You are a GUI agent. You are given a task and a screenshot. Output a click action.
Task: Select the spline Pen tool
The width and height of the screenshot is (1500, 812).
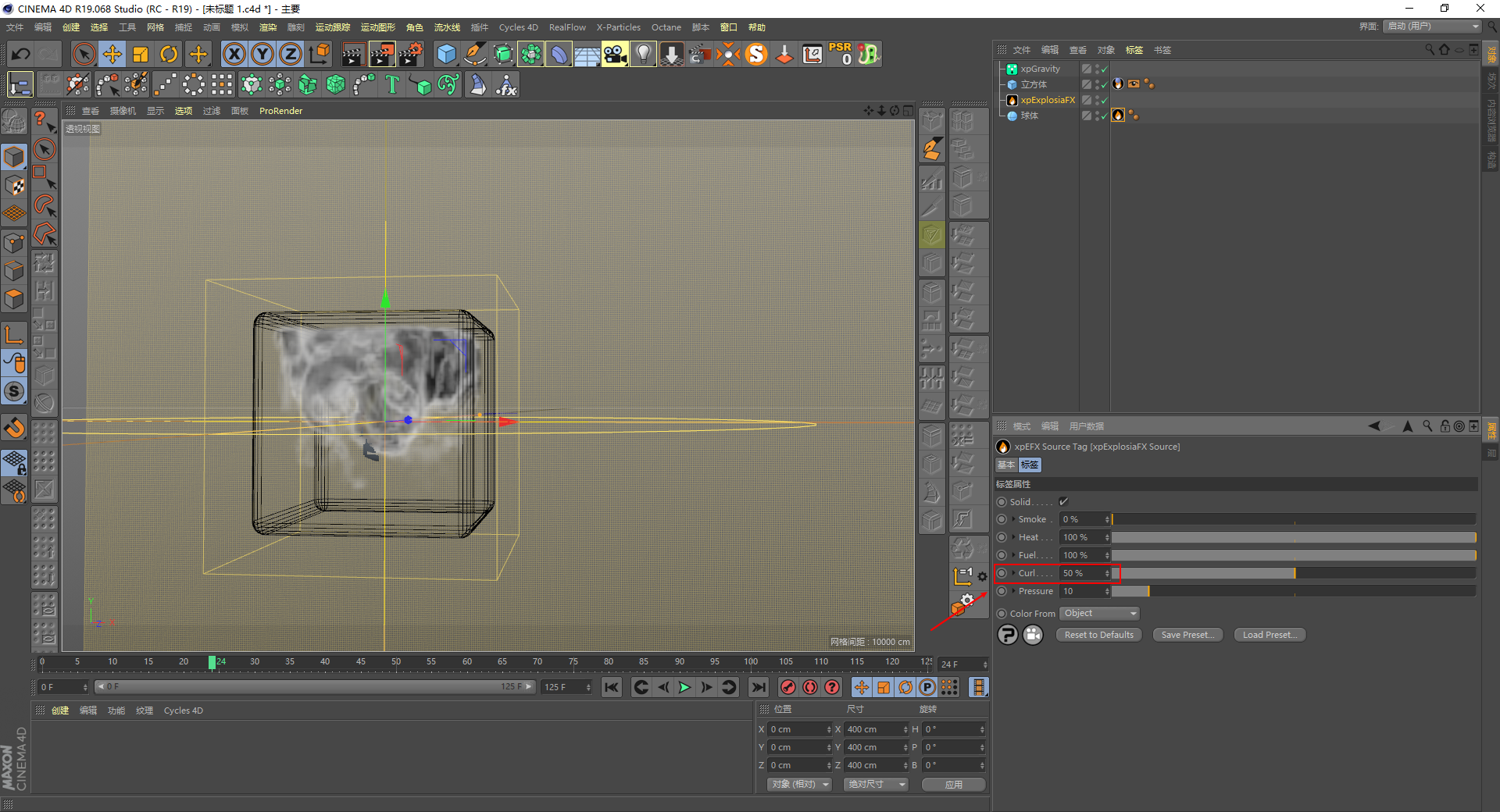pyautogui.click(x=475, y=54)
